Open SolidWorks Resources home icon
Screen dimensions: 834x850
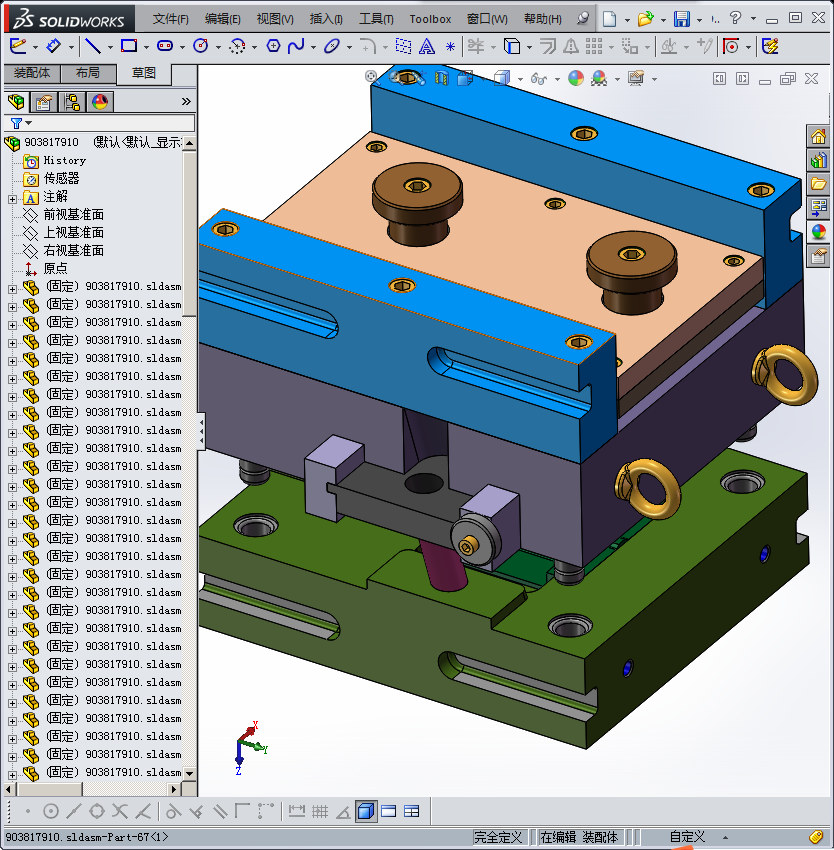pyautogui.click(x=819, y=137)
